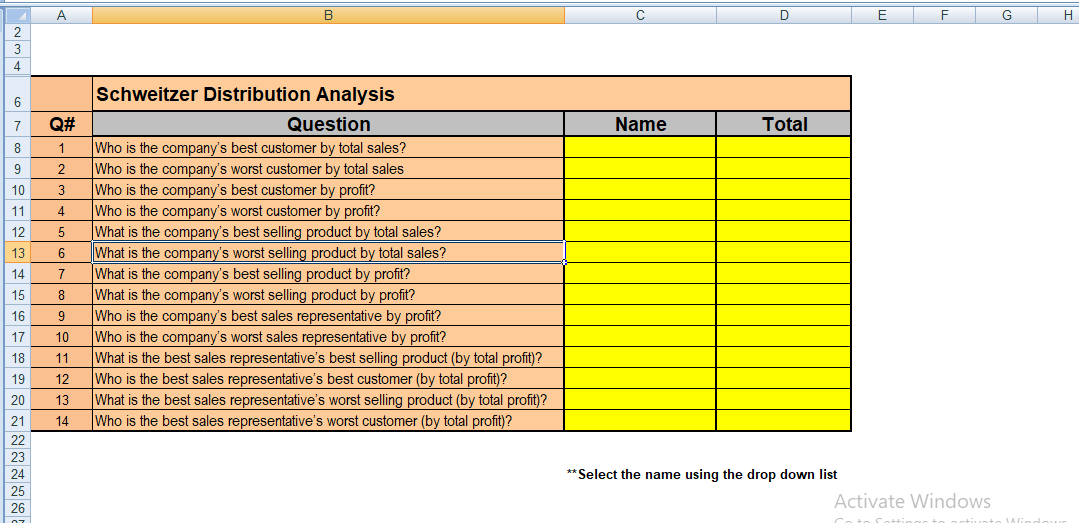Click the 'Schweitzer Distribution Analysis' title cell
This screenshot has height=523, width=1079.
point(471,94)
